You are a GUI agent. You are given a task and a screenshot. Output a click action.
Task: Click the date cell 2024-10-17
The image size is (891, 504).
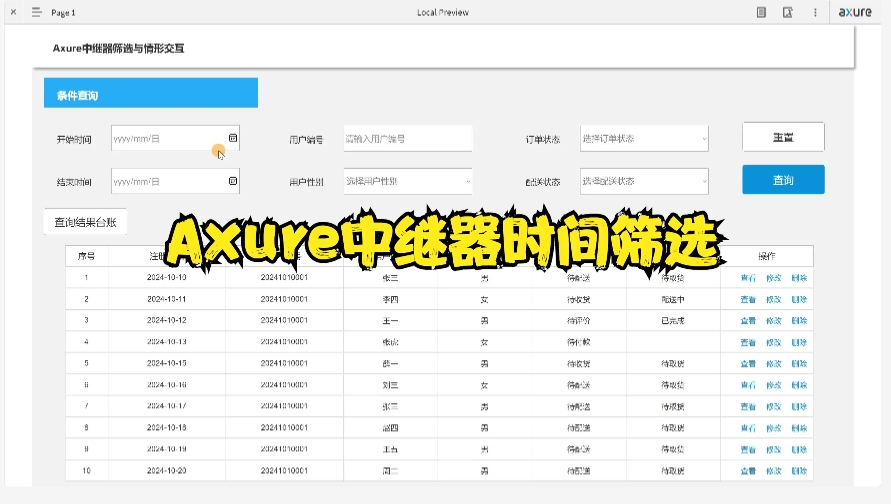[166, 406]
